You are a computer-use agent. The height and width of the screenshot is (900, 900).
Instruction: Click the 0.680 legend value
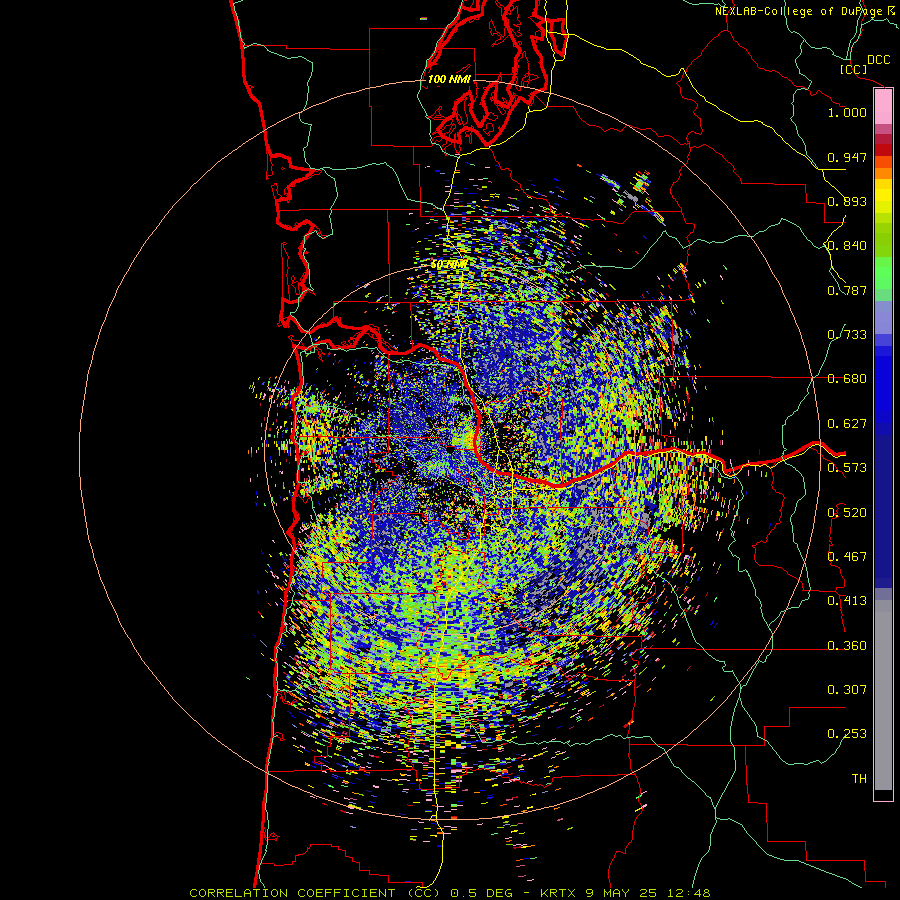click(847, 379)
